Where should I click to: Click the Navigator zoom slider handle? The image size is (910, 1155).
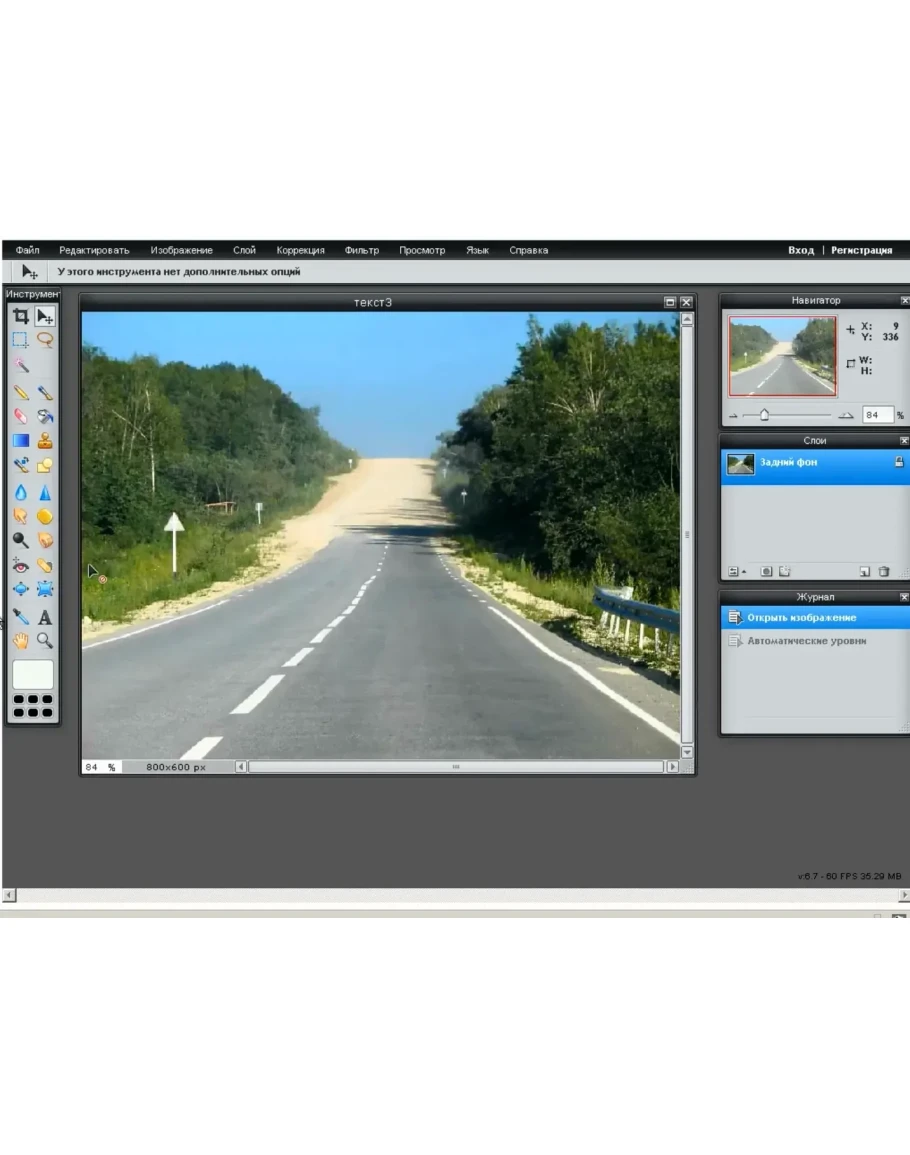[x=764, y=415]
